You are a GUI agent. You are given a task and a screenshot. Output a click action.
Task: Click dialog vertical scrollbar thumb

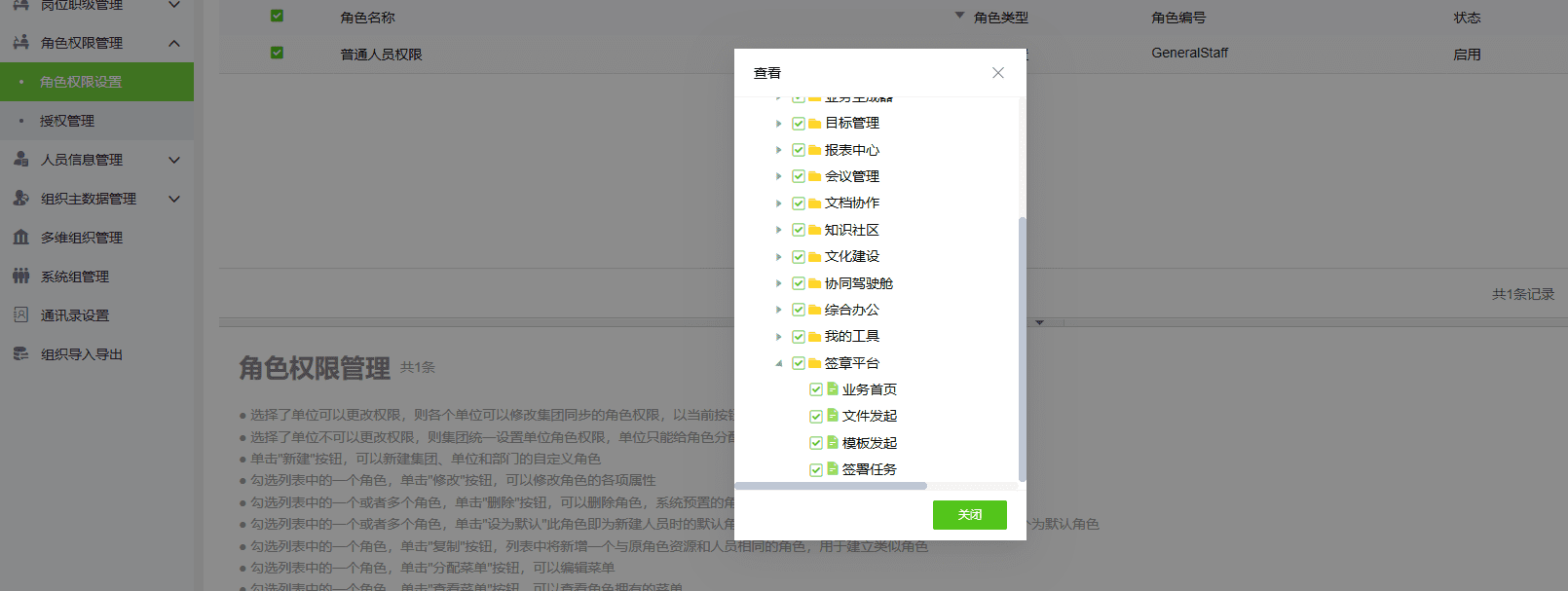click(1022, 349)
